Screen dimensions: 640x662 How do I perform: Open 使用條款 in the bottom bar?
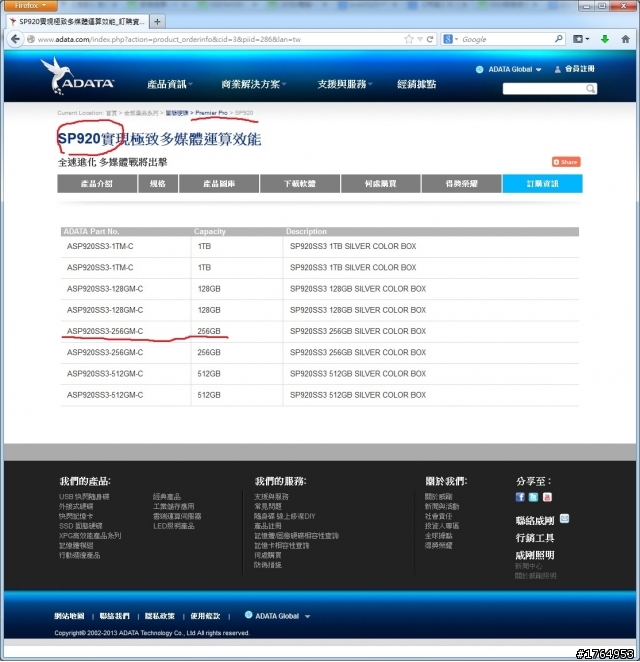click(205, 616)
